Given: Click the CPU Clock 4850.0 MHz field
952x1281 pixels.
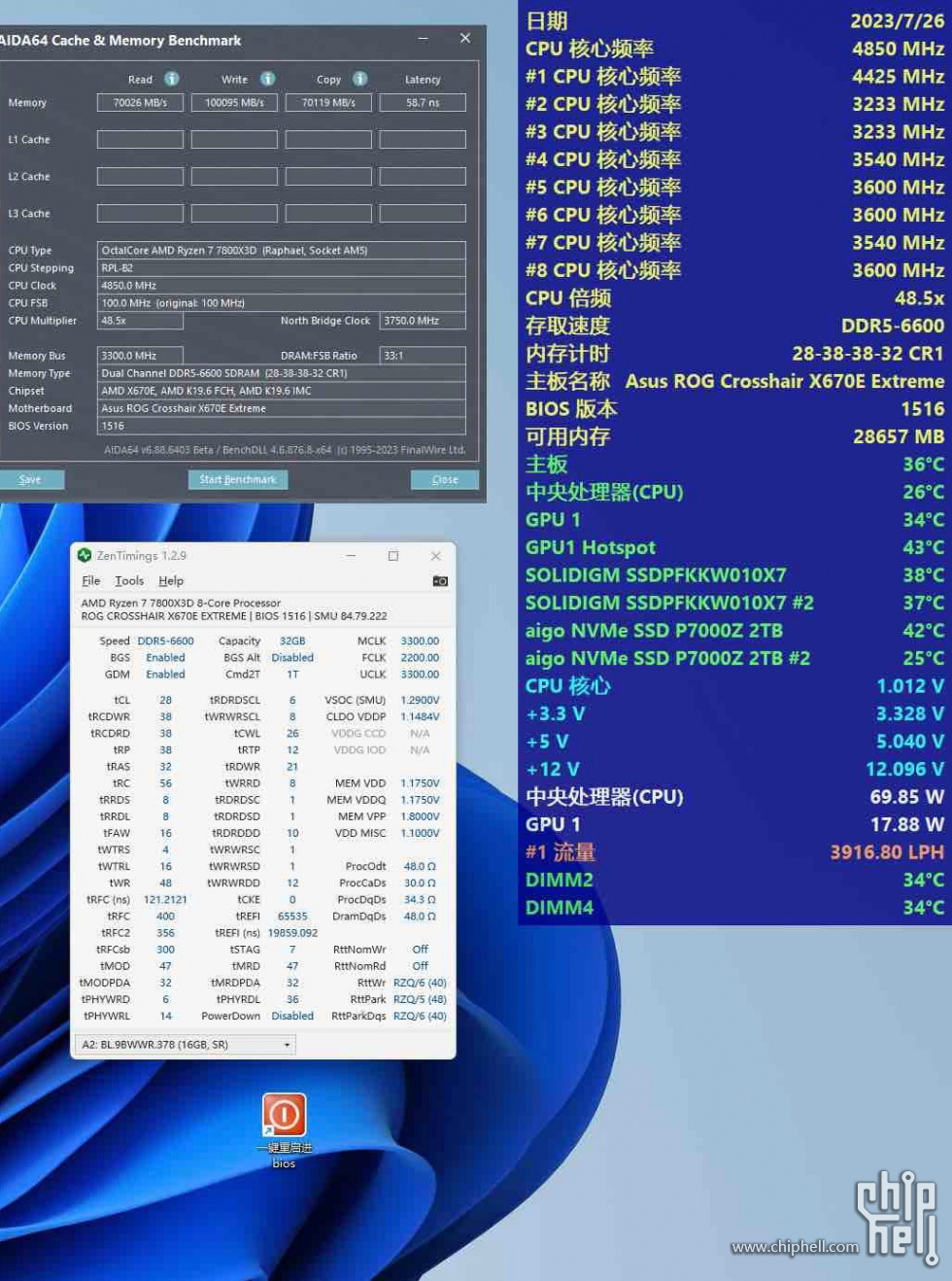Looking at the screenshot, I should (282, 286).
